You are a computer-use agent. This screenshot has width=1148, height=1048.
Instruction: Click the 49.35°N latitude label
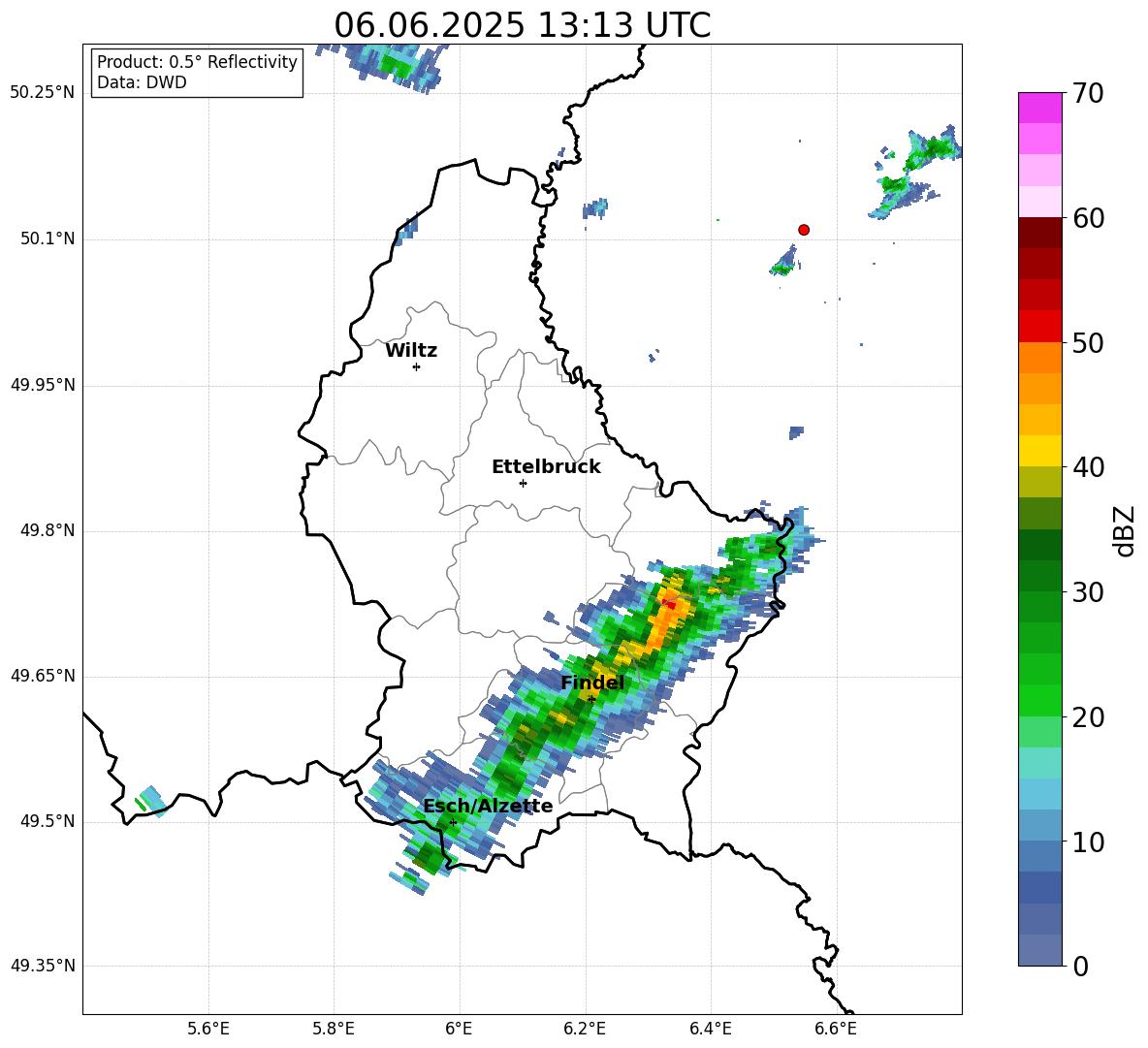pyautogui.click(x=43, y=966)
